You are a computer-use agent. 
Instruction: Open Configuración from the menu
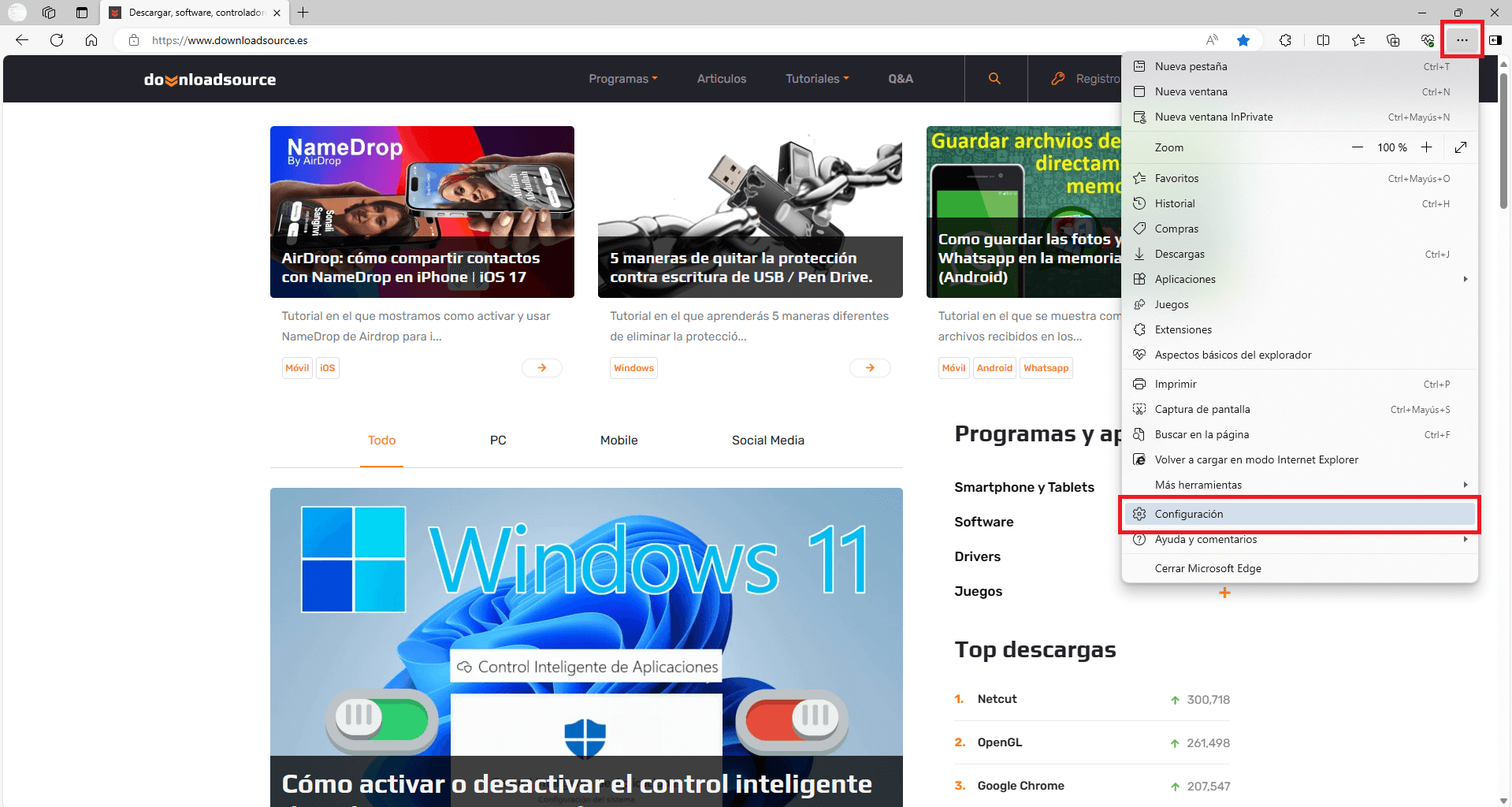(x=1299, y=514)
